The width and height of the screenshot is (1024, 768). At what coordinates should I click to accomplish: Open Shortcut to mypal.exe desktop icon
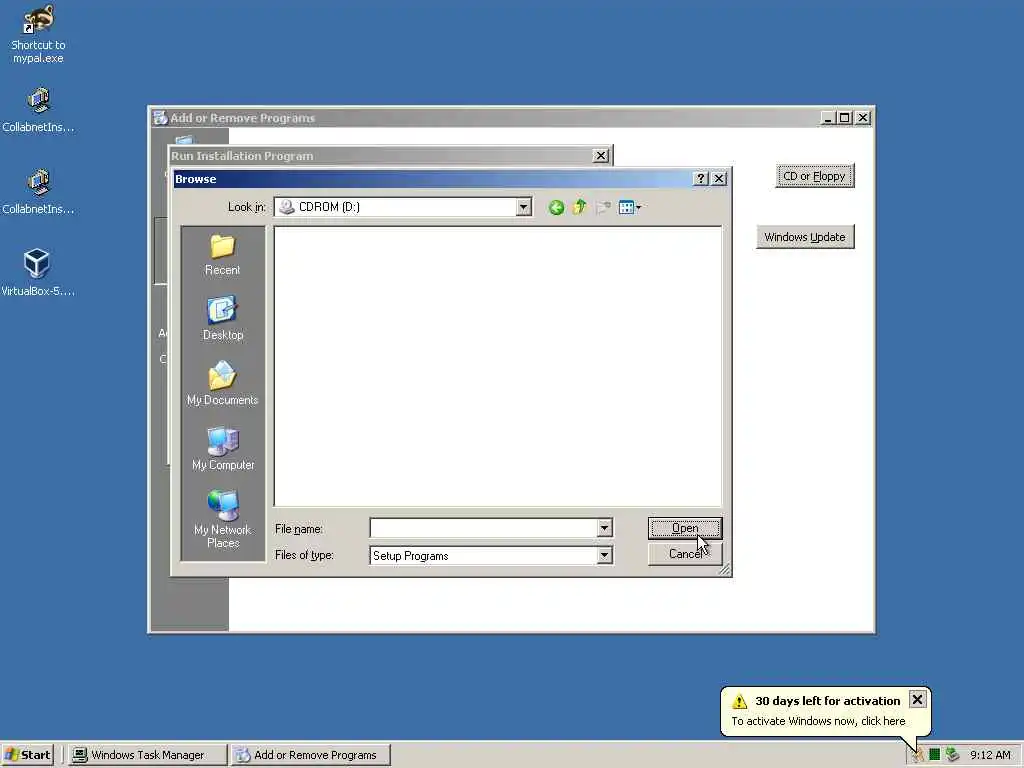(x=38, y=35)
